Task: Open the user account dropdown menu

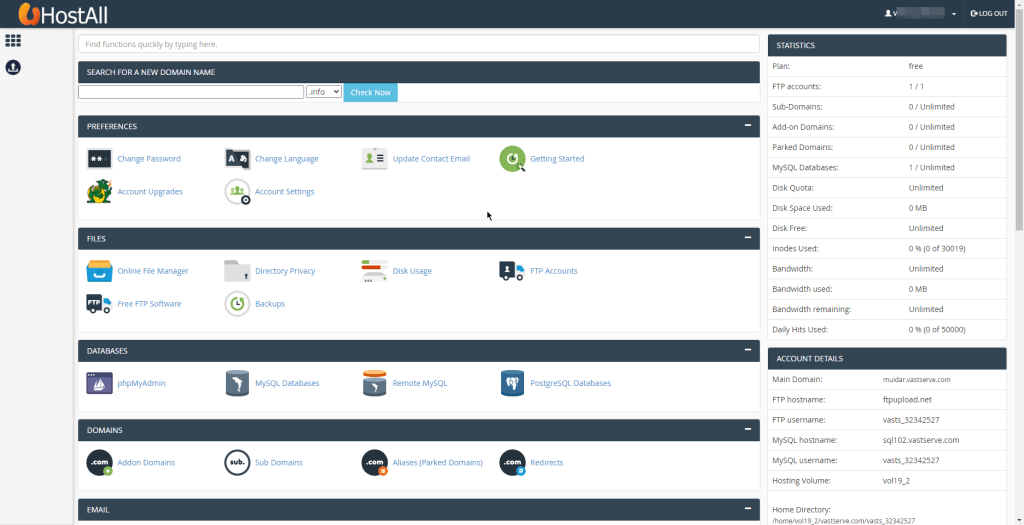Action: tap(920, 14)
